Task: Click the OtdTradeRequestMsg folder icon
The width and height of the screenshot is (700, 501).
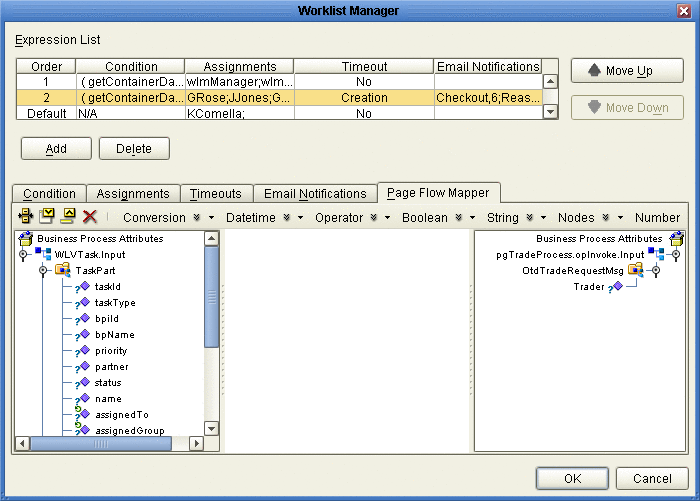Action: pos(636,270)
